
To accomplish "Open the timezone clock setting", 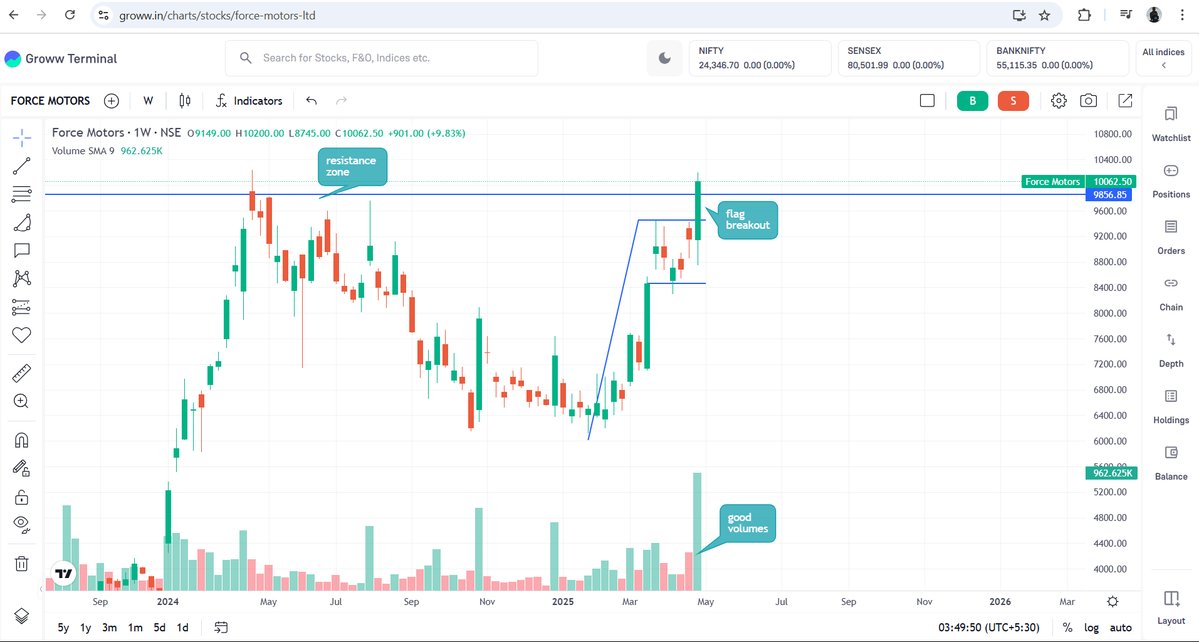I will pyautogui.click(x=989, y=627).
